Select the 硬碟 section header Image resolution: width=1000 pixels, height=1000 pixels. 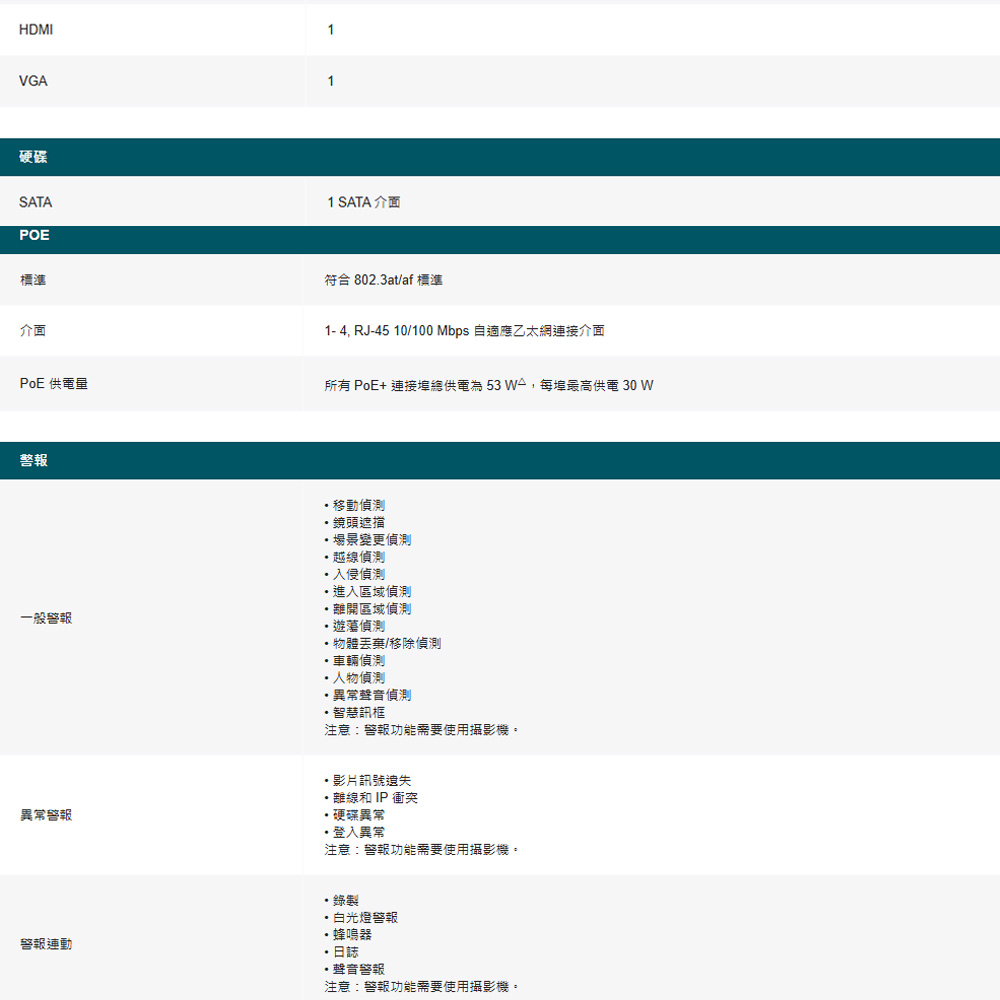[x=34, y=157]
